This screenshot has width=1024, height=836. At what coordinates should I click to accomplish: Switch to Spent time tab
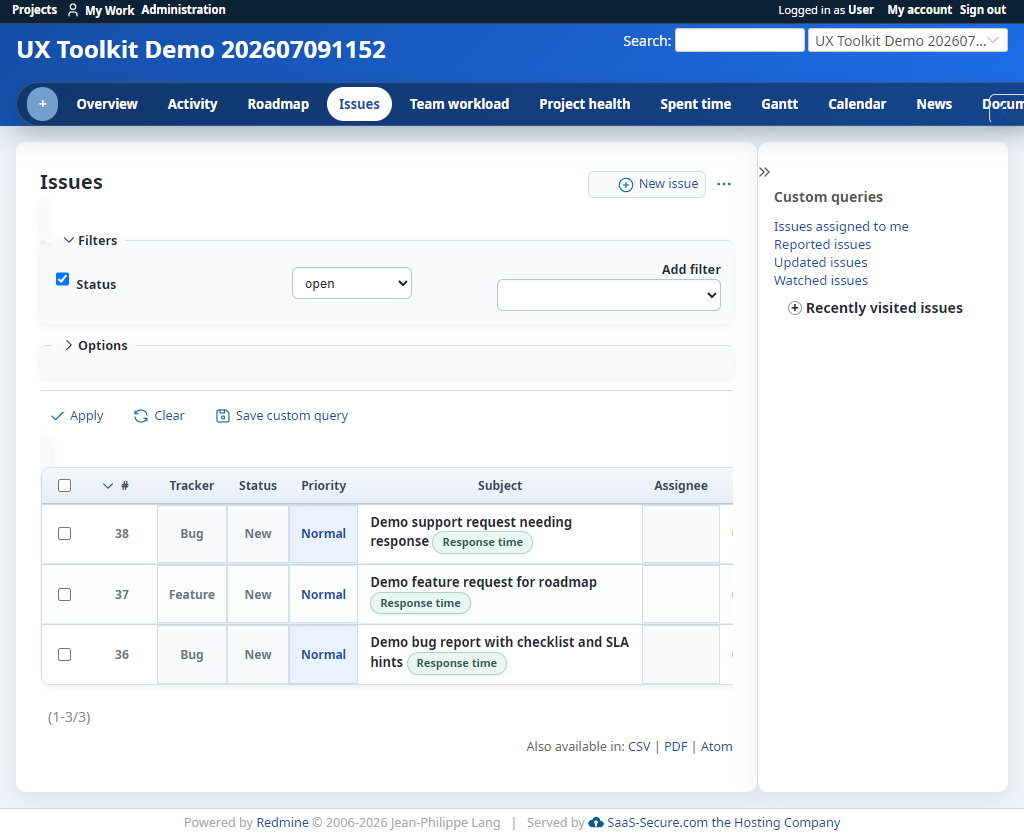696,104
